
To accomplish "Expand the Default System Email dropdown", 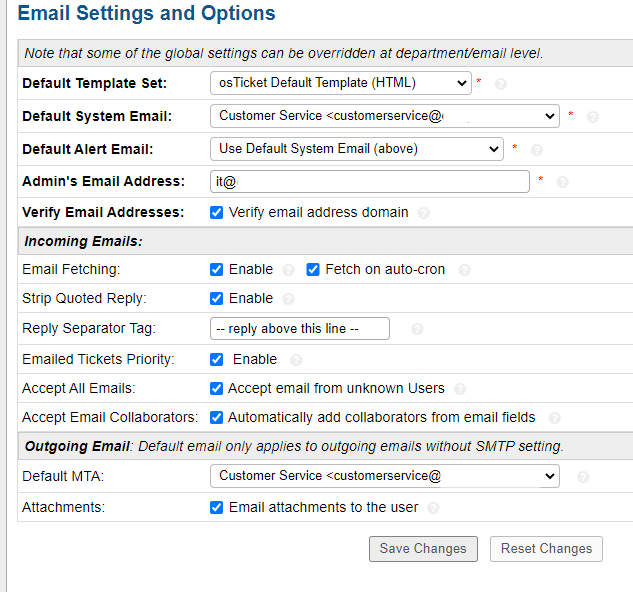I will point(384,116).
